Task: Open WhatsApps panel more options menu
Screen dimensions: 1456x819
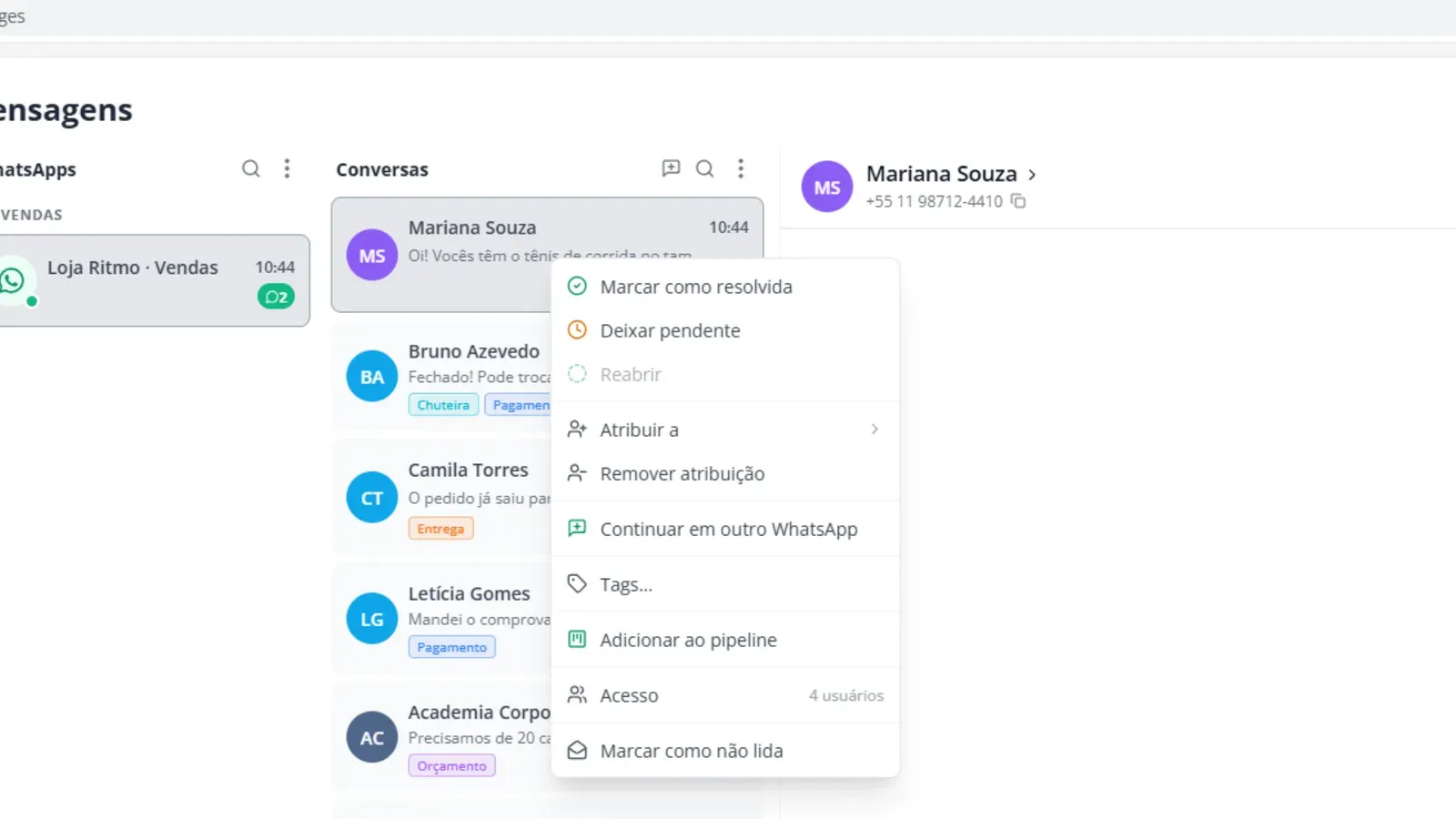Action: coord(287,168)
